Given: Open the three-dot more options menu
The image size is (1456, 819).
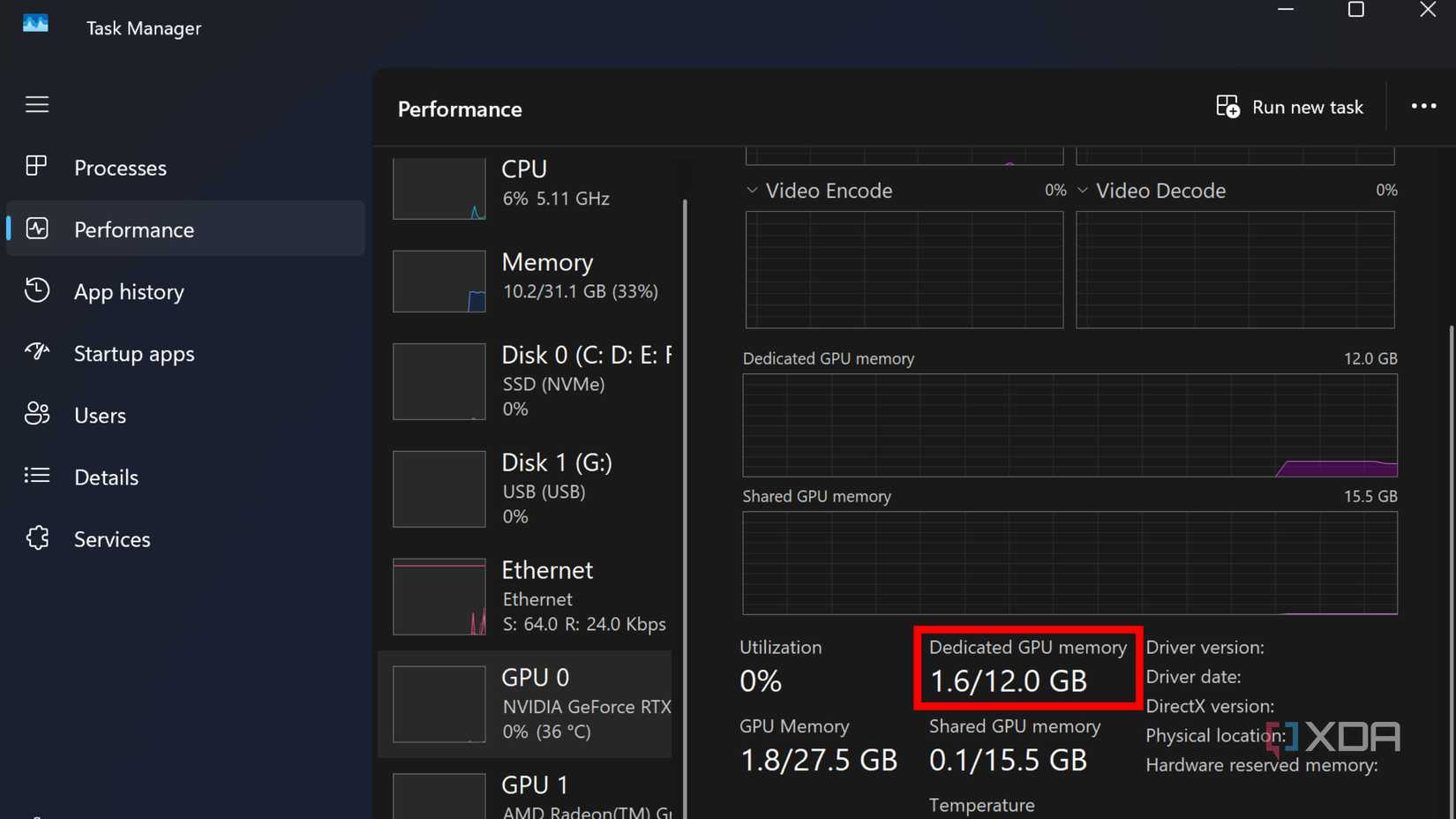Looking at the screenshot, I should tap(1423, 106).
